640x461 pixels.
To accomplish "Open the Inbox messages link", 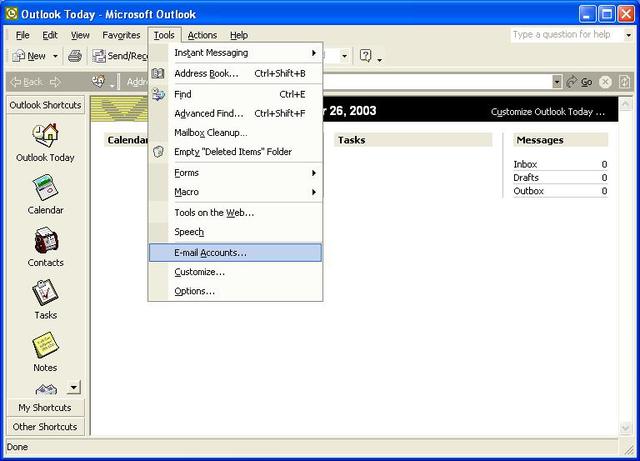I will coord(525,165).
